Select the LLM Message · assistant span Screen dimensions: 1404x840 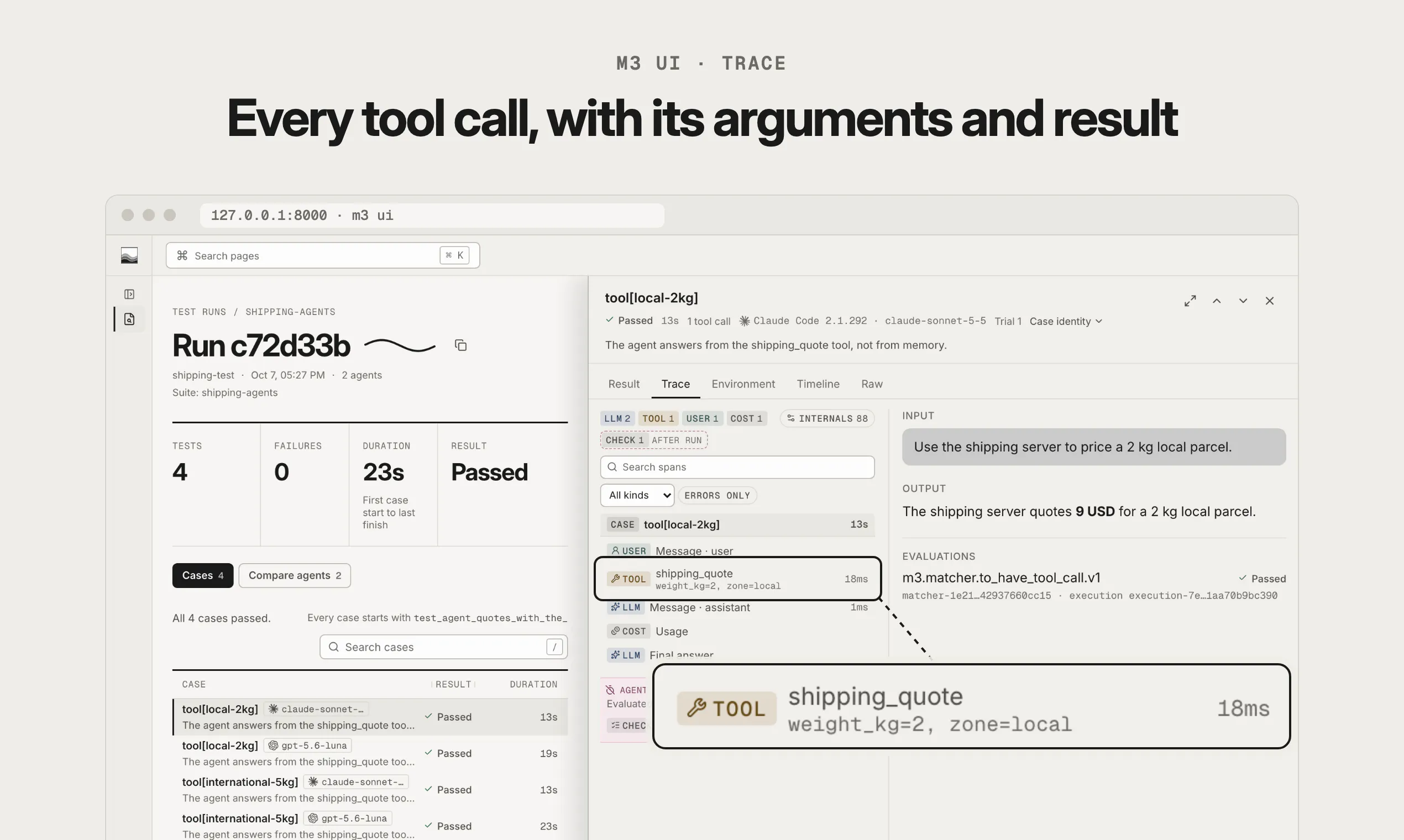point(737,607)
